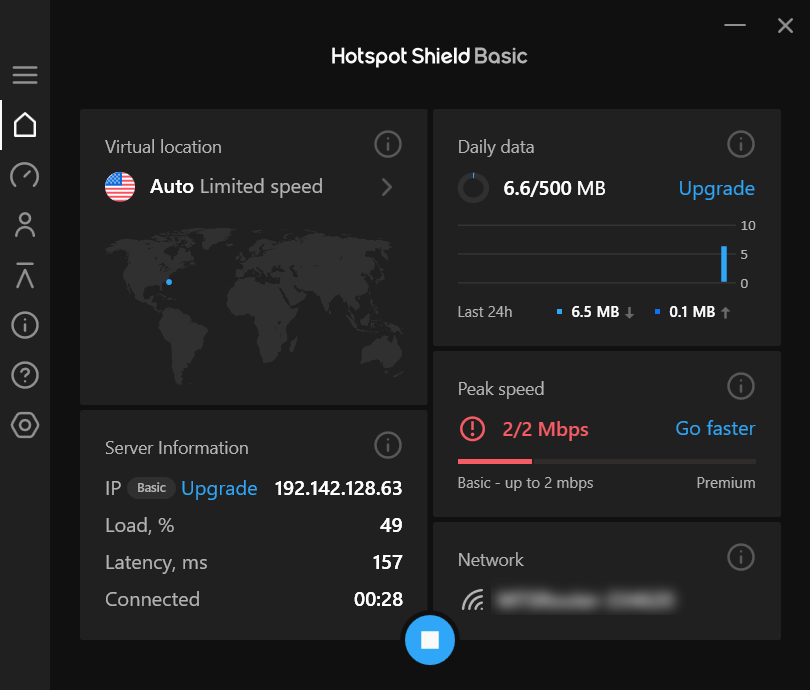This screenshot has height=690, width=810.
Task: Open the hamburger menu in sidebar
Action: (x=25, y=75)
